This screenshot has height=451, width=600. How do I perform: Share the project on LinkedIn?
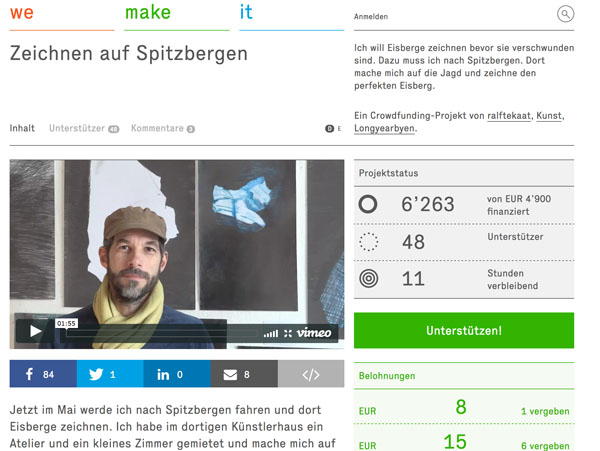click(177, 374)
